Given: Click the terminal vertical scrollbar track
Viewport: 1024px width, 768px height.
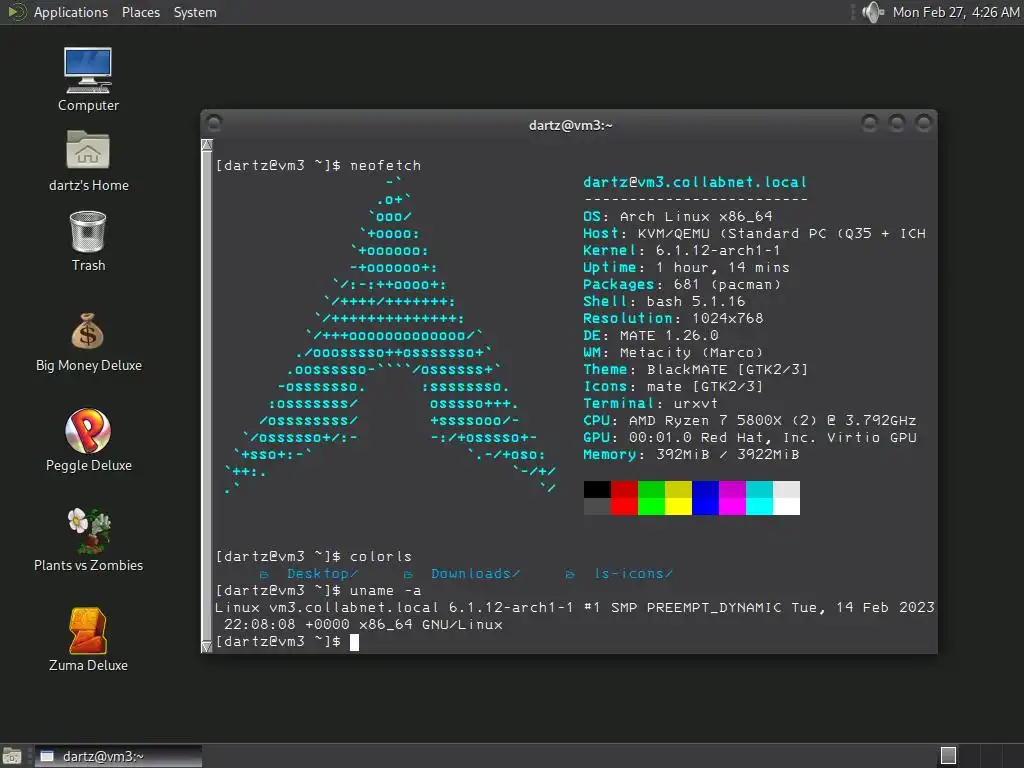Looking at the screenshot, I should coord(207,396).
